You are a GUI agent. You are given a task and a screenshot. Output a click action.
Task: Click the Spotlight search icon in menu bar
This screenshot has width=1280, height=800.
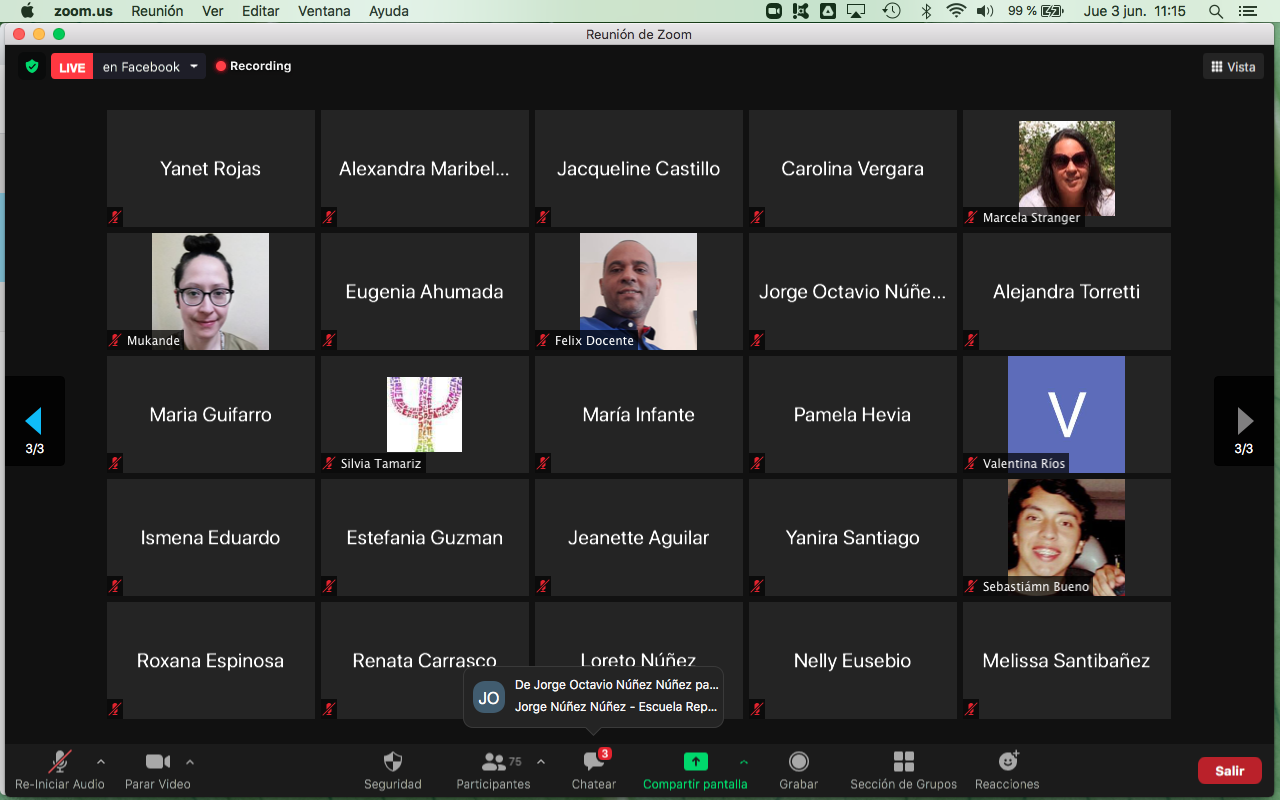1216,11
